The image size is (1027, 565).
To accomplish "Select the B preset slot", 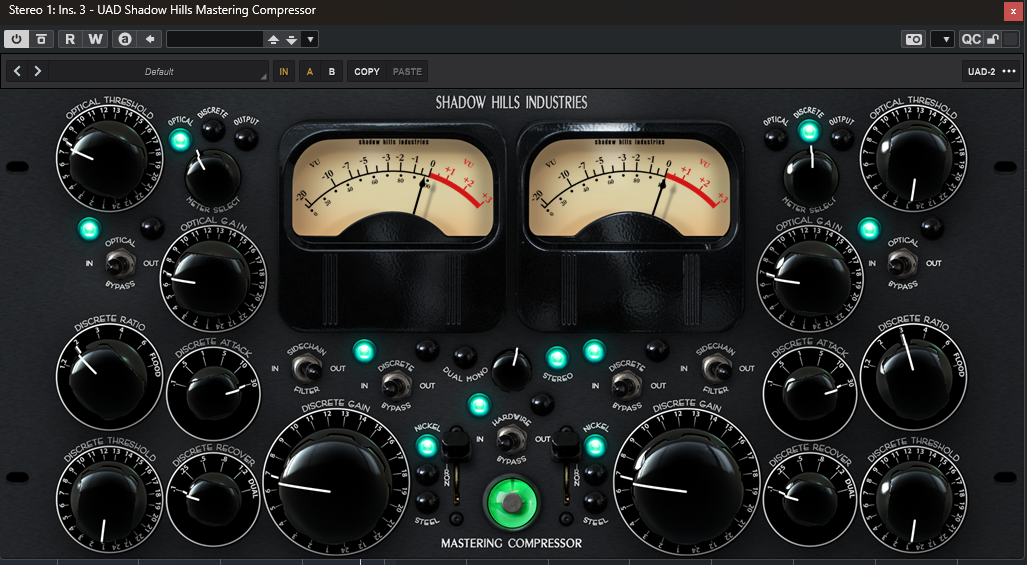I will [x=332, y=71].
